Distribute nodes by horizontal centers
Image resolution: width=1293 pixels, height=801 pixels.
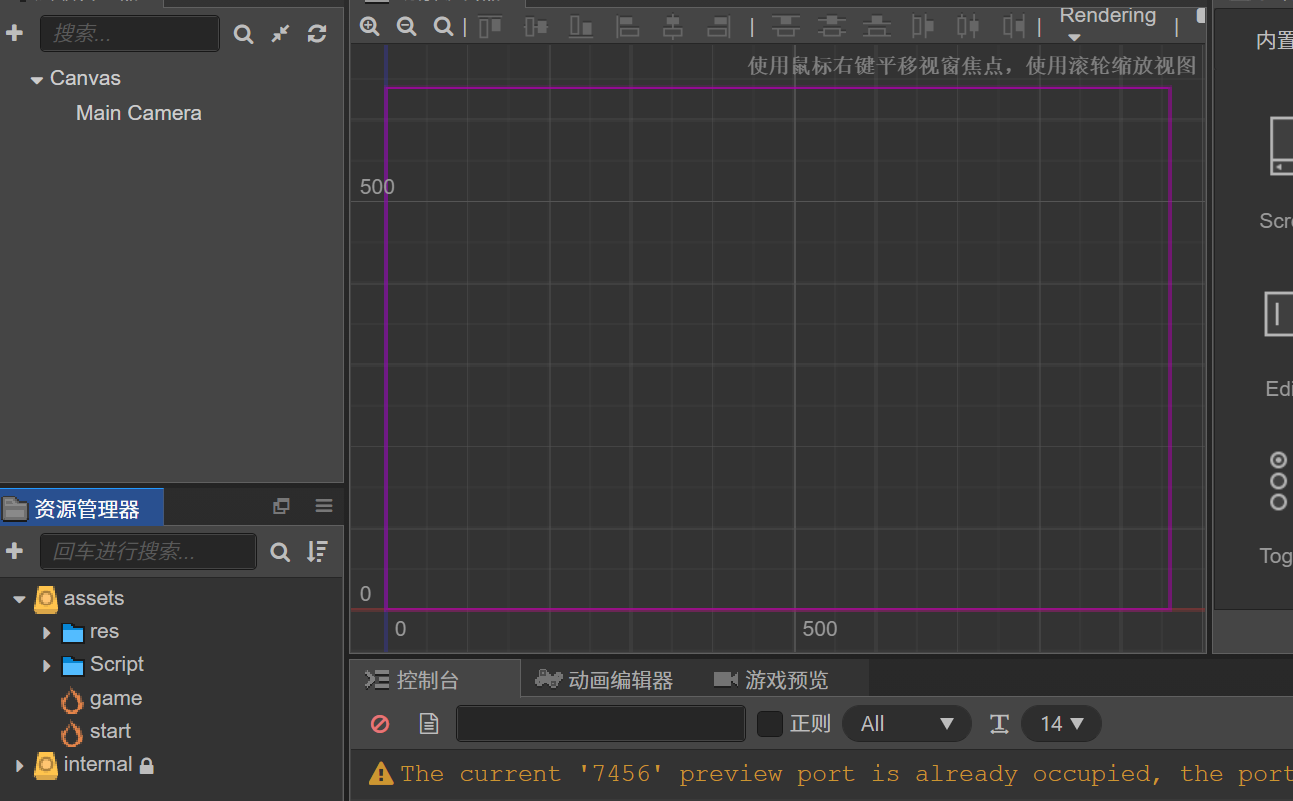[968, 27]
